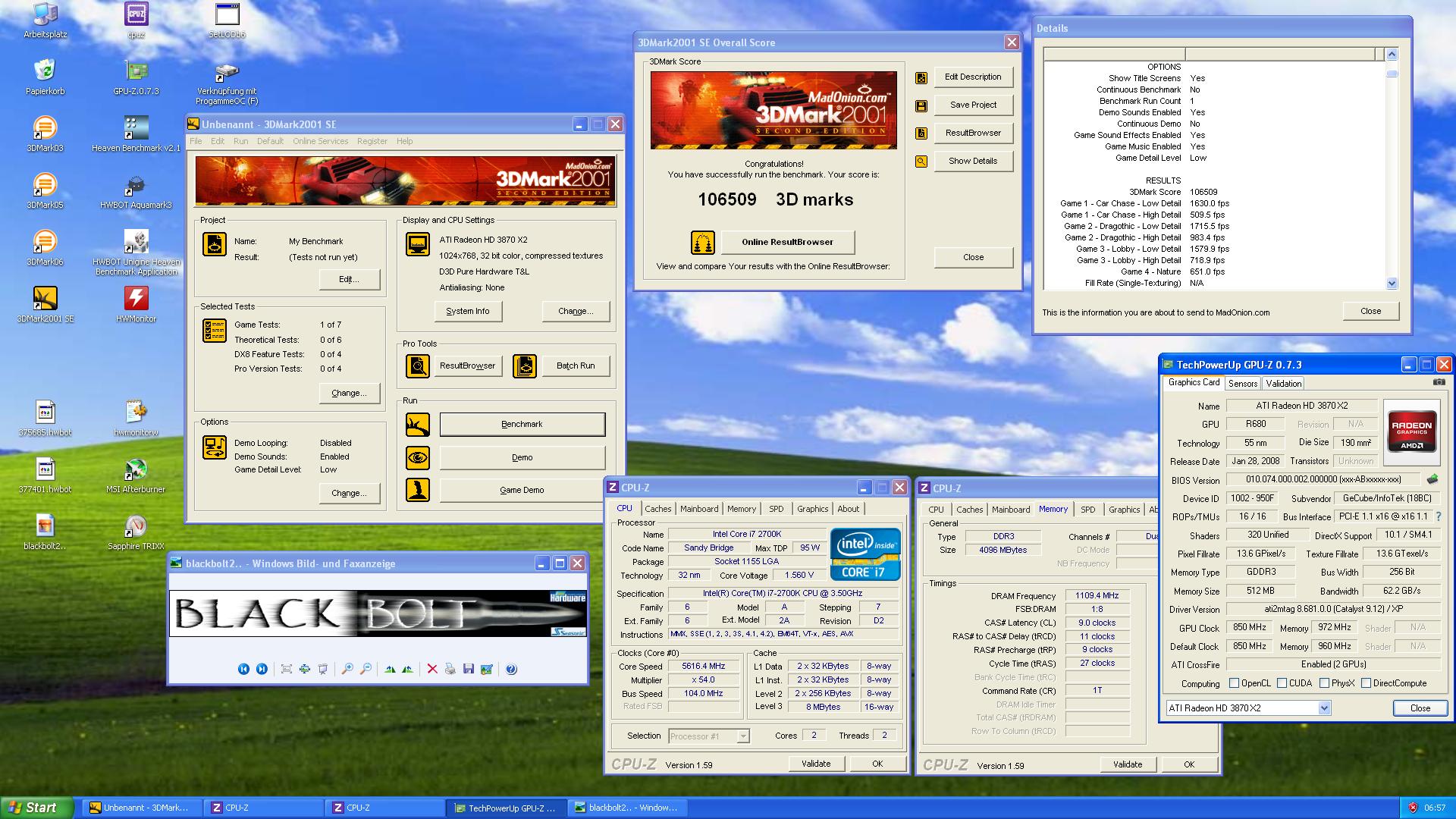Open the Caches tab in the left CPU-Z window
Image resolution: width=1456 pixels, height=819 pixels.
657,509
